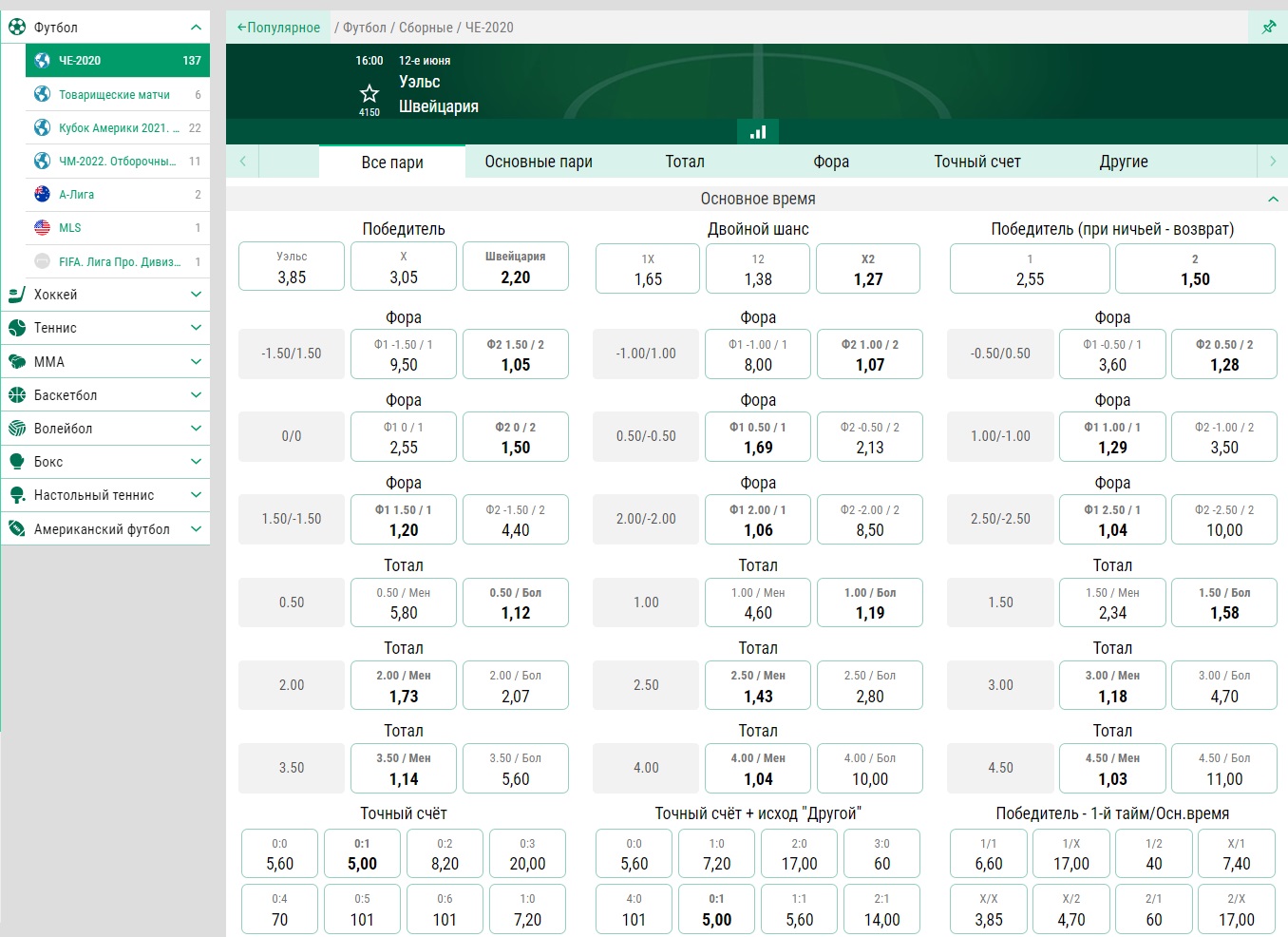Click the MMA gloves icon
Screen dimensions: 1288x937
17,361
